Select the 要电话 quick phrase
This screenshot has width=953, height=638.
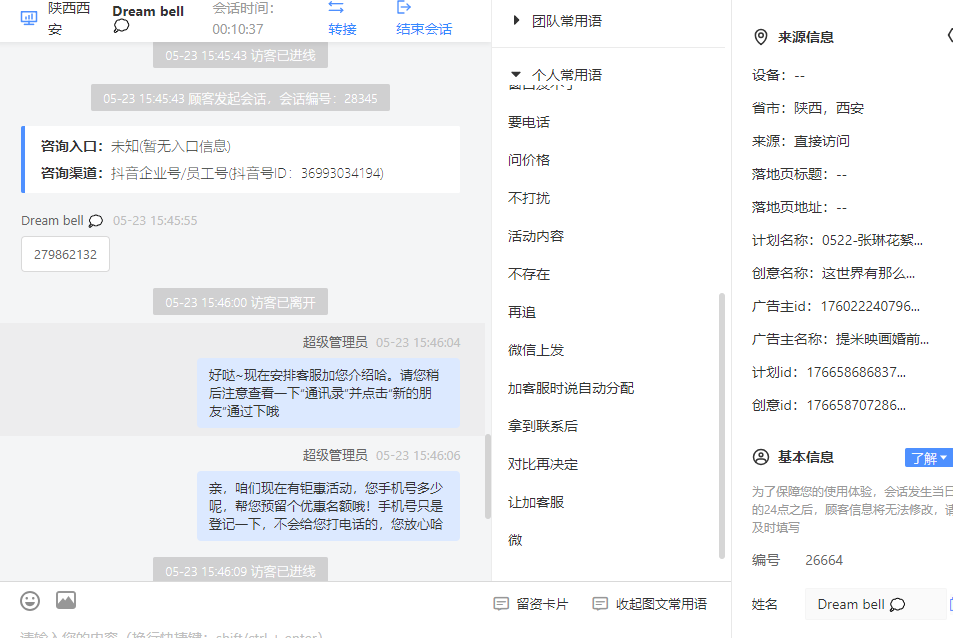coord(529,122)
